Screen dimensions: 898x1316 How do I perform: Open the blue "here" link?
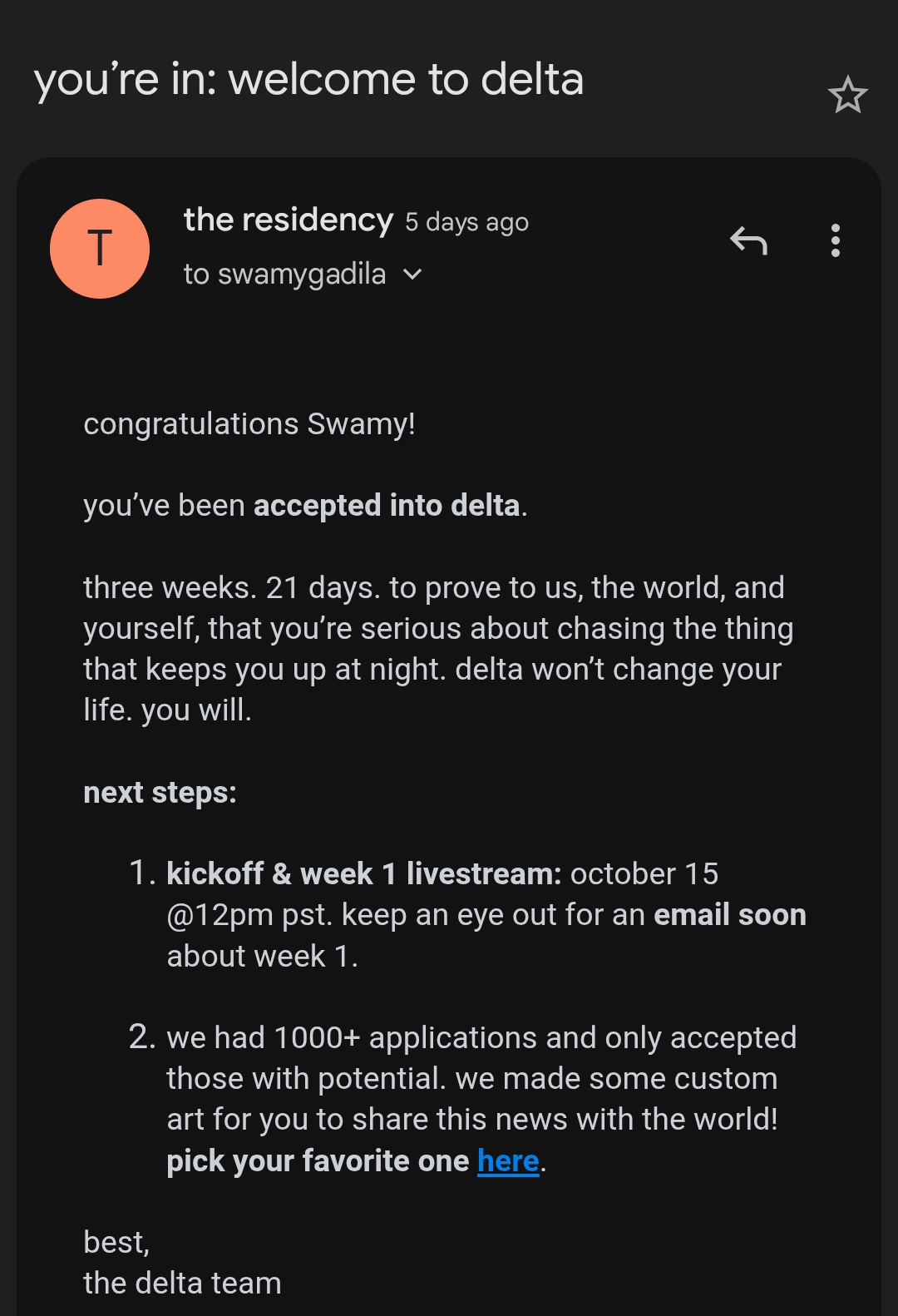click(x=508, y=1160)
